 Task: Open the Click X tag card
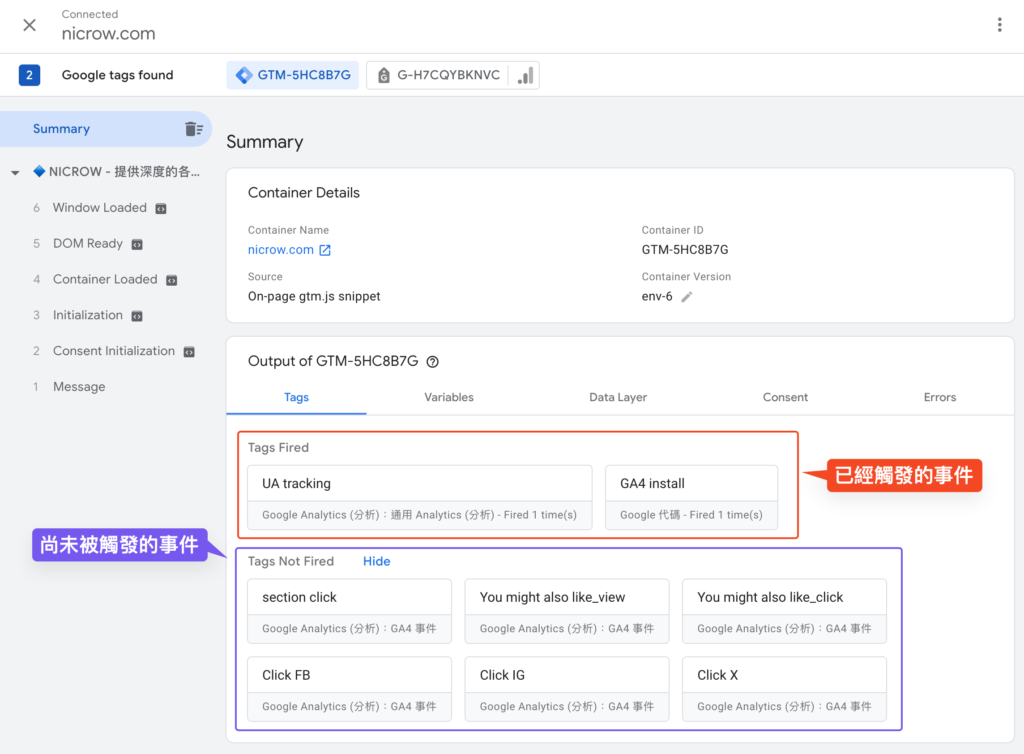(784, 689)
